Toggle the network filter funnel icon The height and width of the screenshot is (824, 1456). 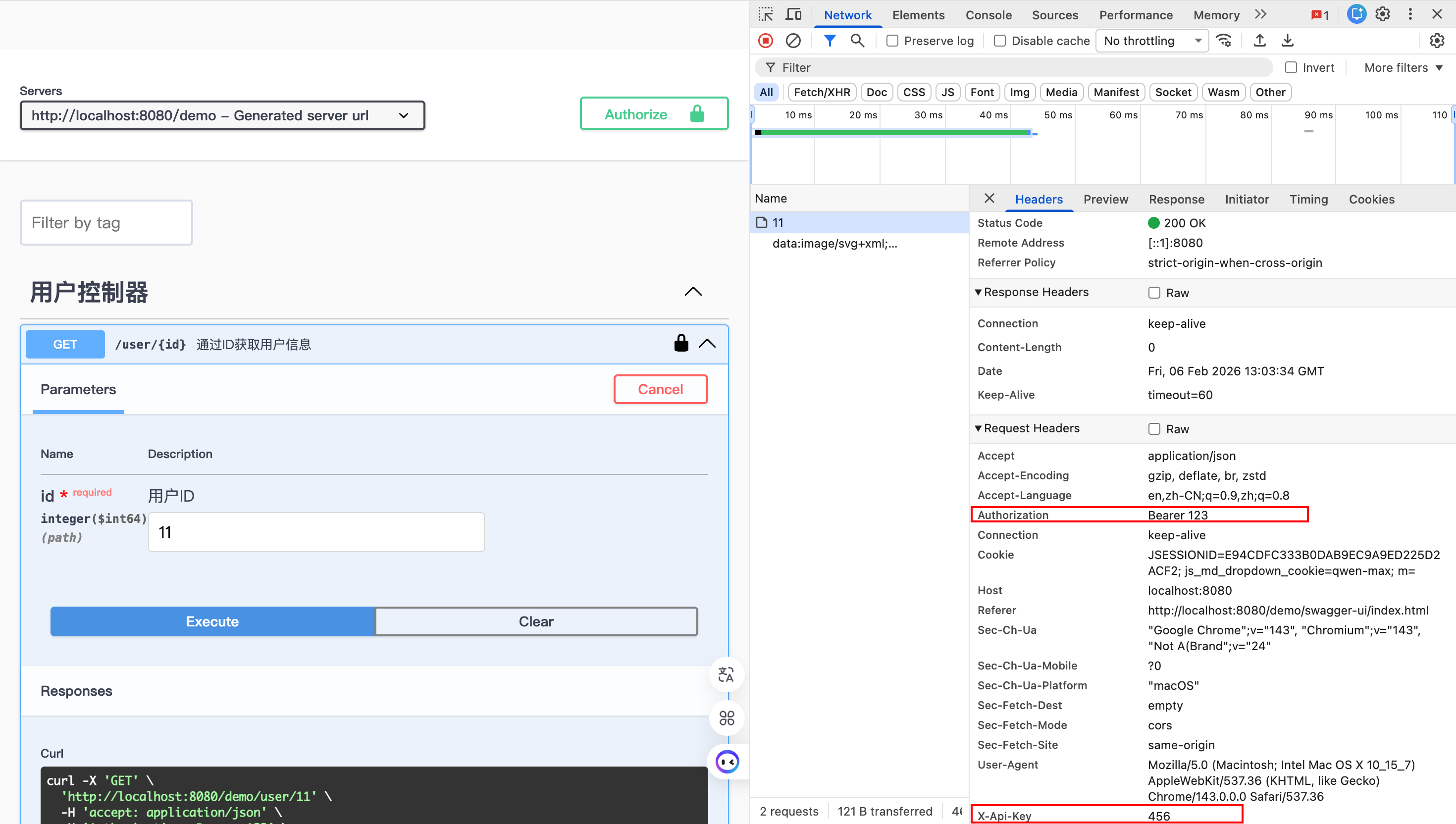point(830,41)
